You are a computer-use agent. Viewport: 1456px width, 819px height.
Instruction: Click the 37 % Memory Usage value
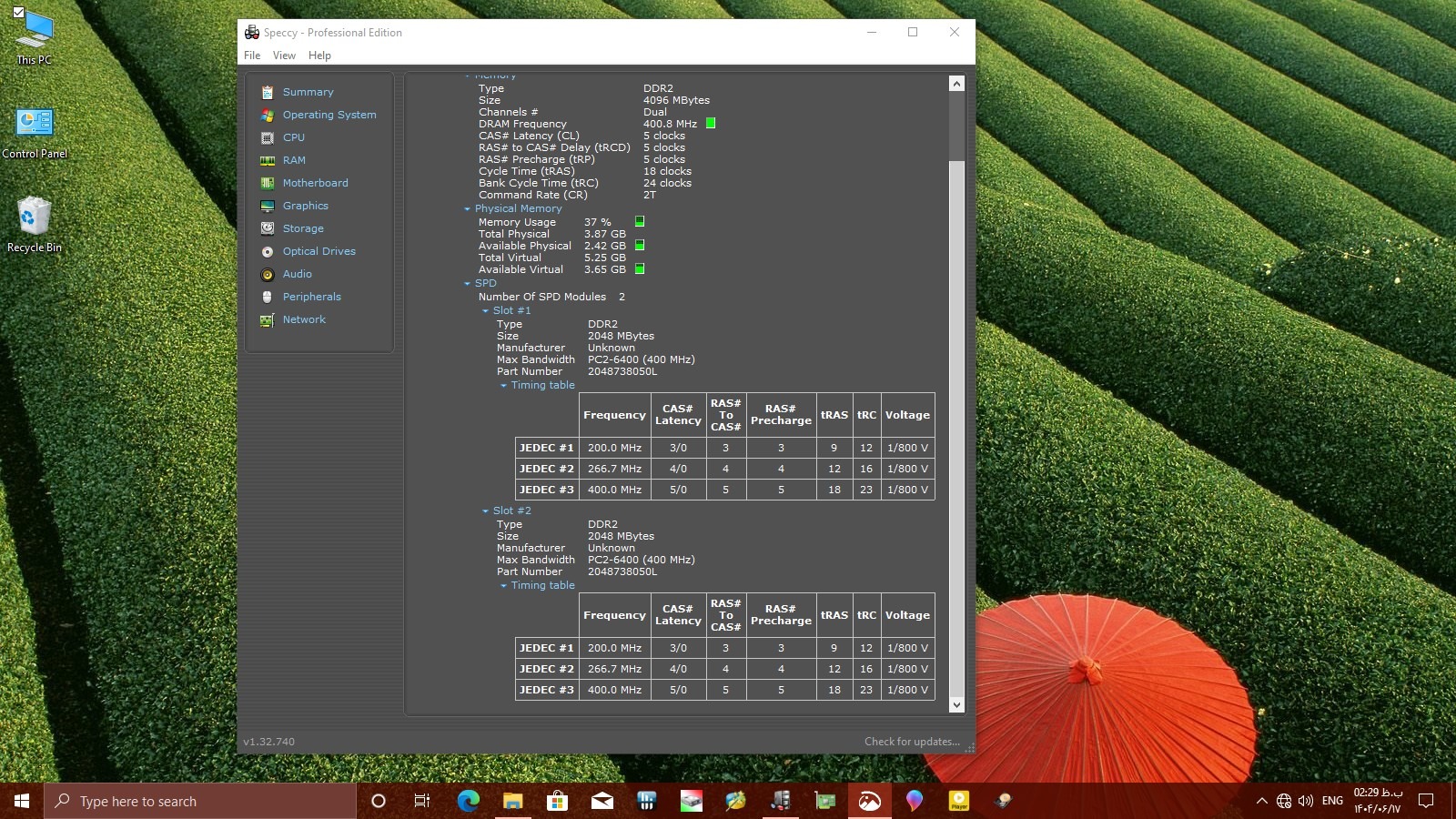(x=597, y=222)
